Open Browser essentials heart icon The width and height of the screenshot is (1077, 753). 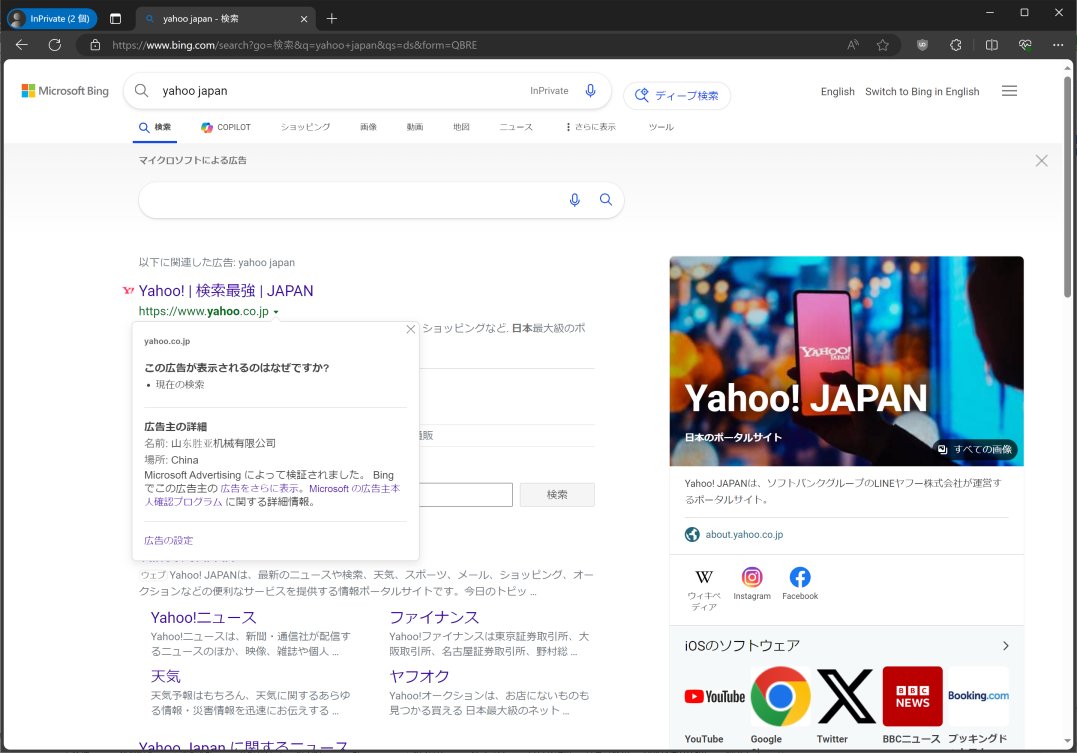click(1025, 45)
